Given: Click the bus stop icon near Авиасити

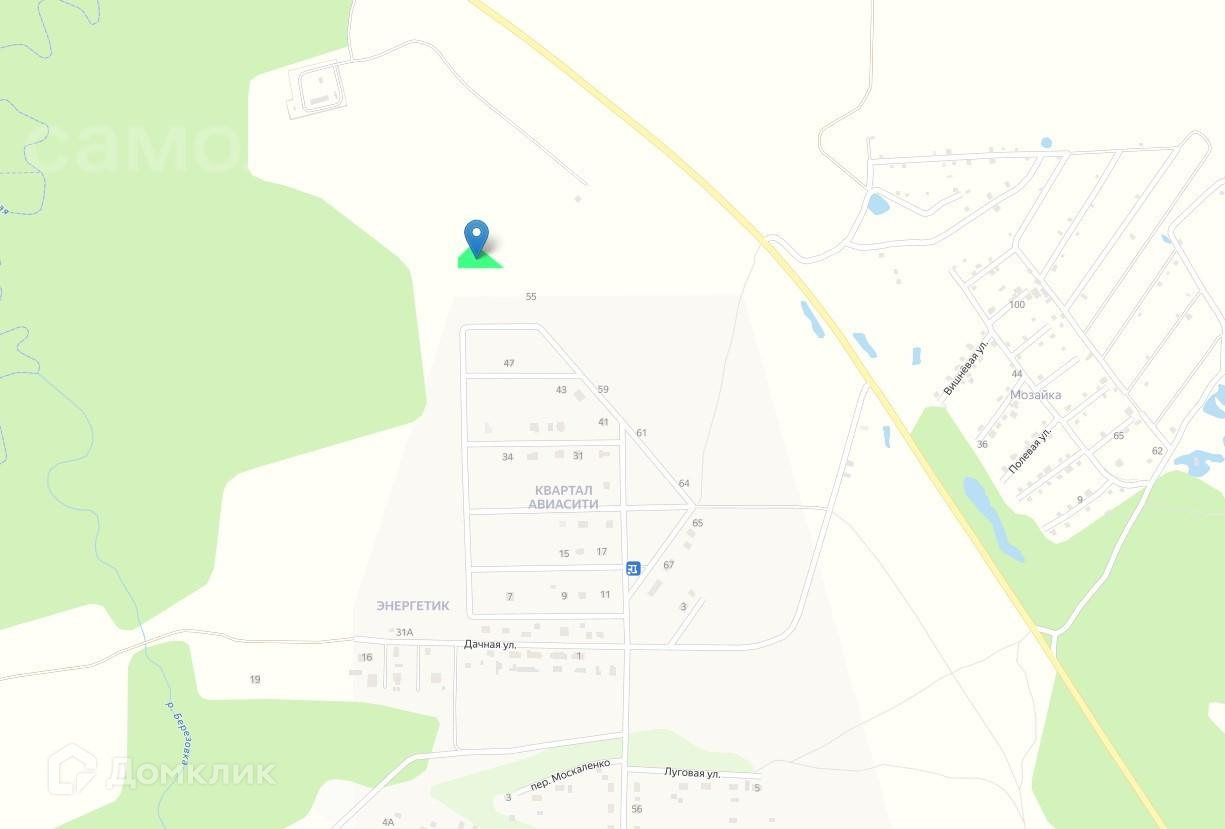Looking at the screenshot, I should point(633,568).
